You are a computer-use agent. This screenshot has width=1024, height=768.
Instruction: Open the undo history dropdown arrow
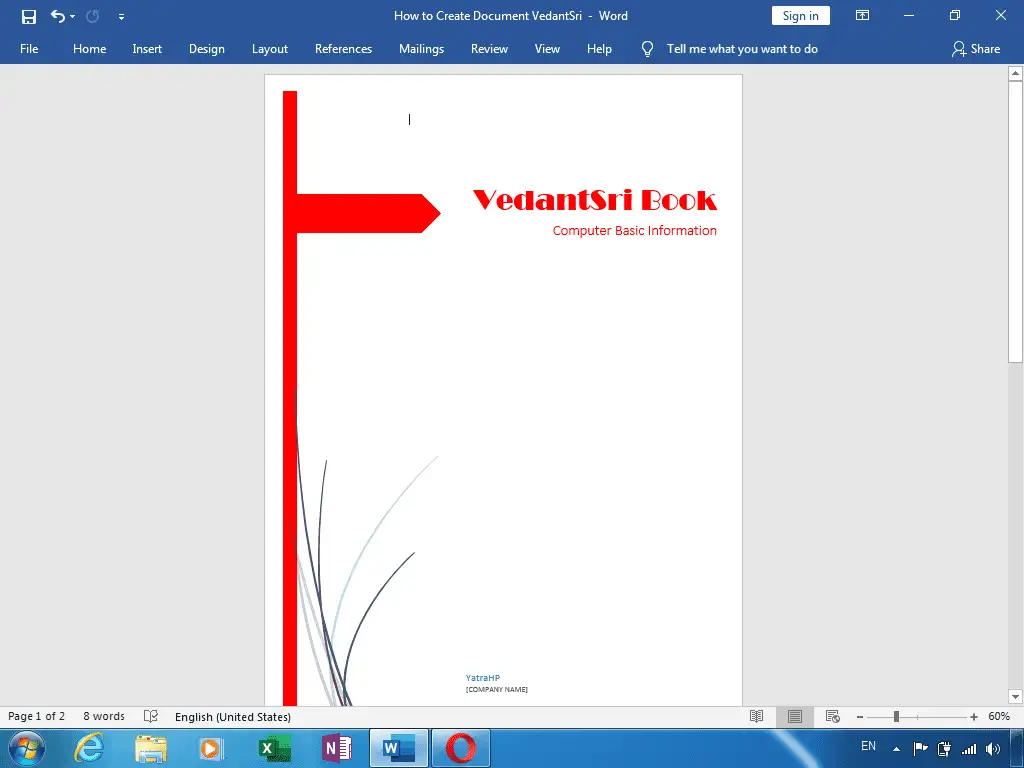click(72, 16)
